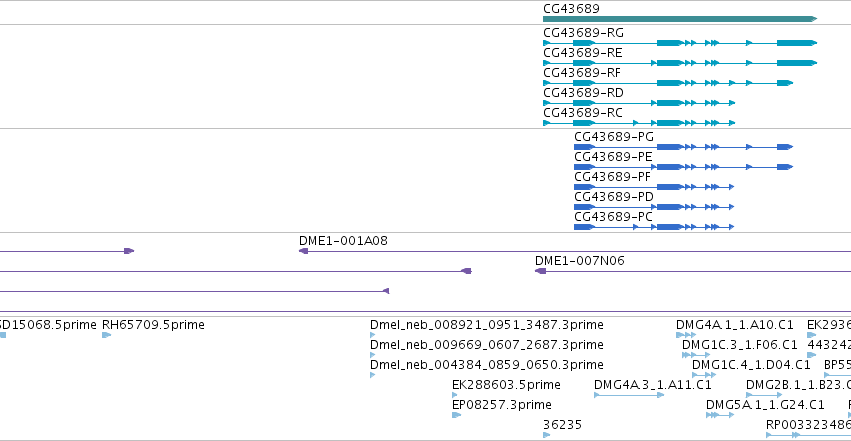Select the DMG4A.3_1.A11.C1 alignment glyph

click(629, 395)
